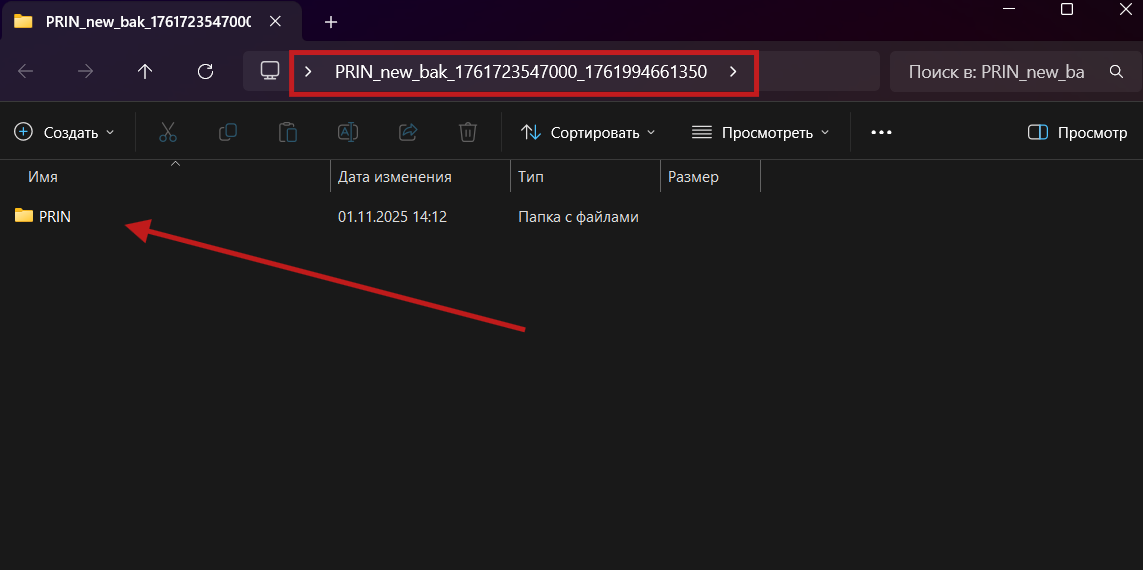1143x570 pixels.
Task: Click date 01.11.2025 14:12 cell
Action: pos(392,216)
